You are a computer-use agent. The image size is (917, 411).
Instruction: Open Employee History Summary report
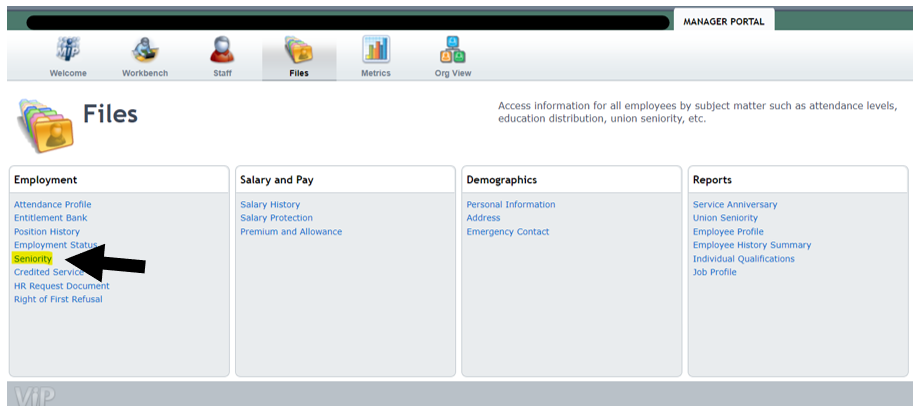point(752,245)
